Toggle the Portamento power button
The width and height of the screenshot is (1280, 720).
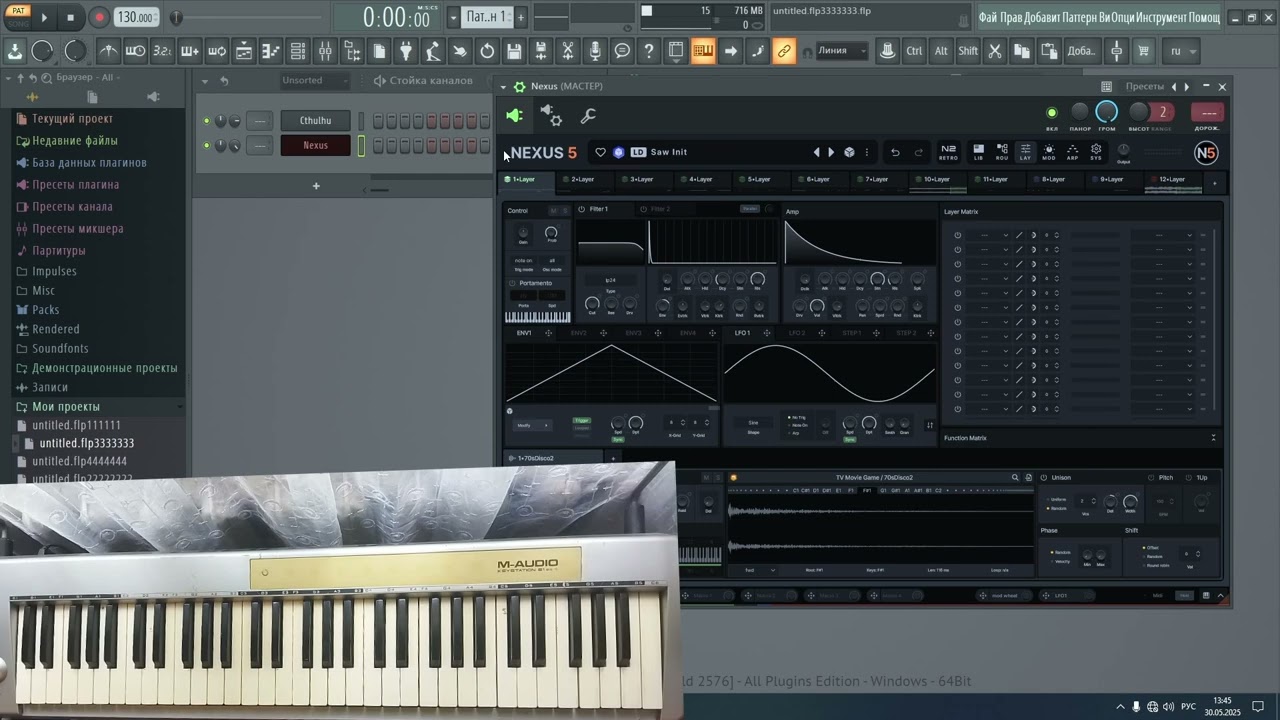(512, 283)
